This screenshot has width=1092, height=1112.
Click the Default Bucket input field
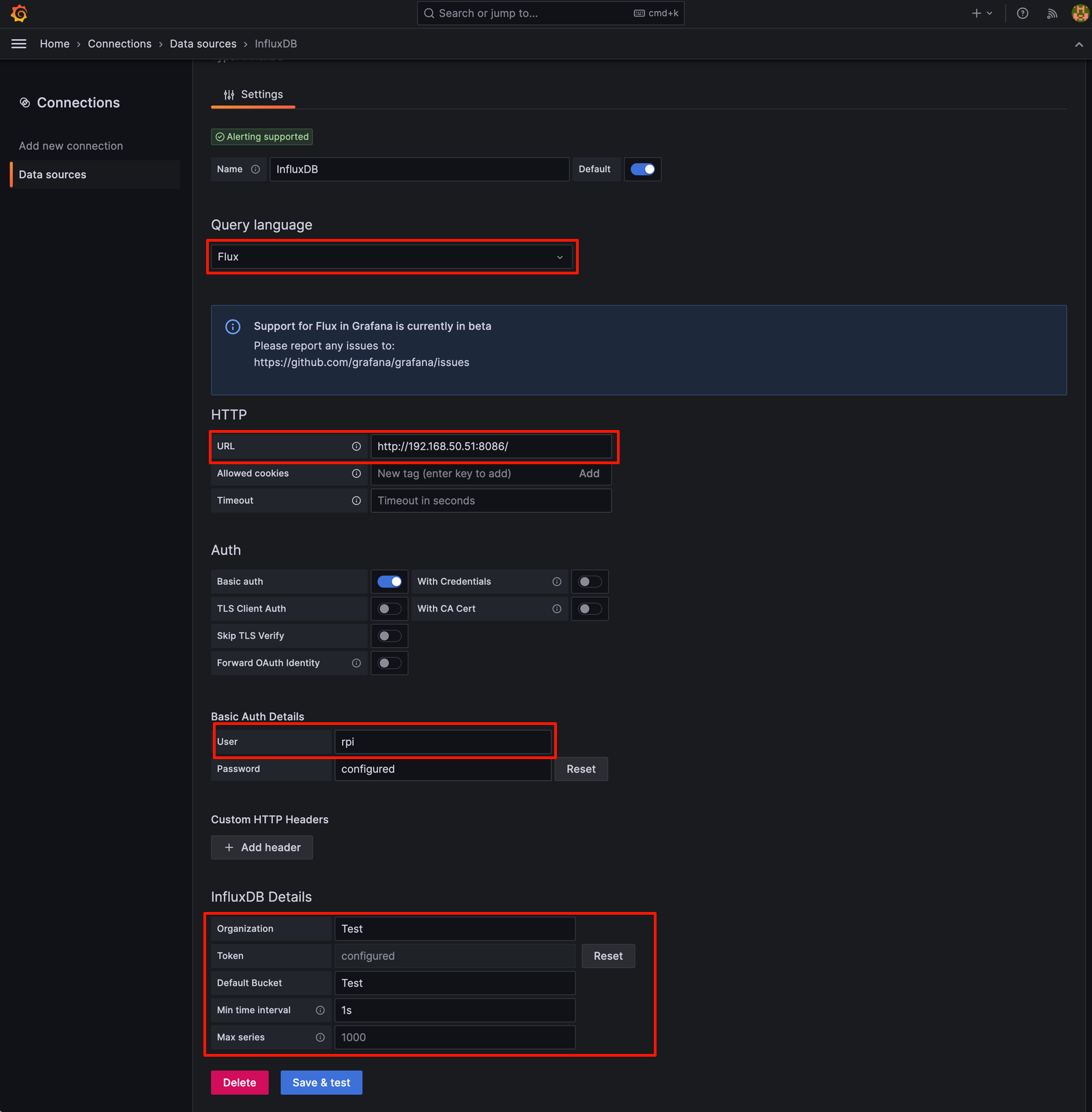click(x=455, y=983)
